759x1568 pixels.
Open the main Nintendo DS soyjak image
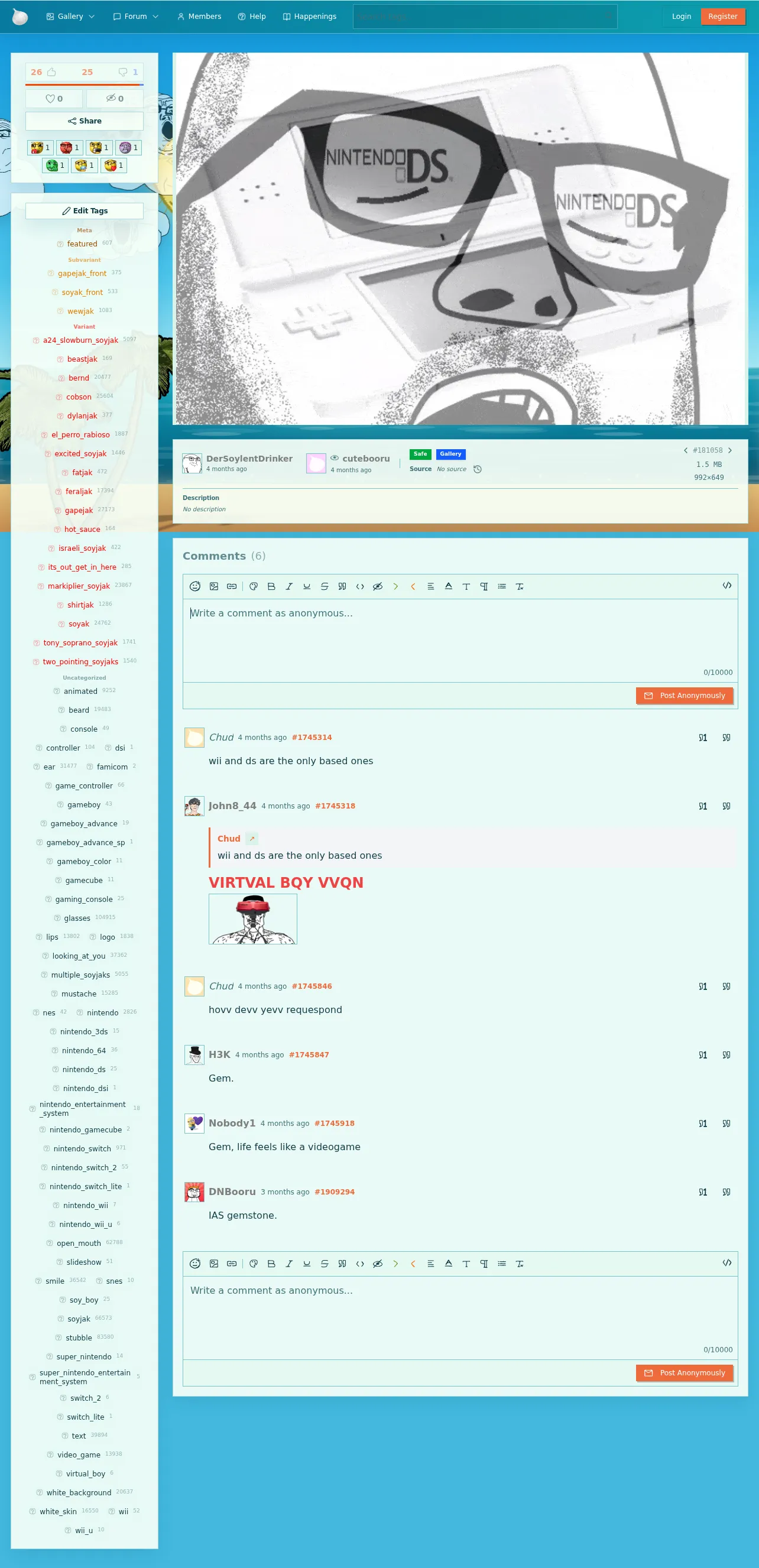pyautogui.click(x=460, y=239)
